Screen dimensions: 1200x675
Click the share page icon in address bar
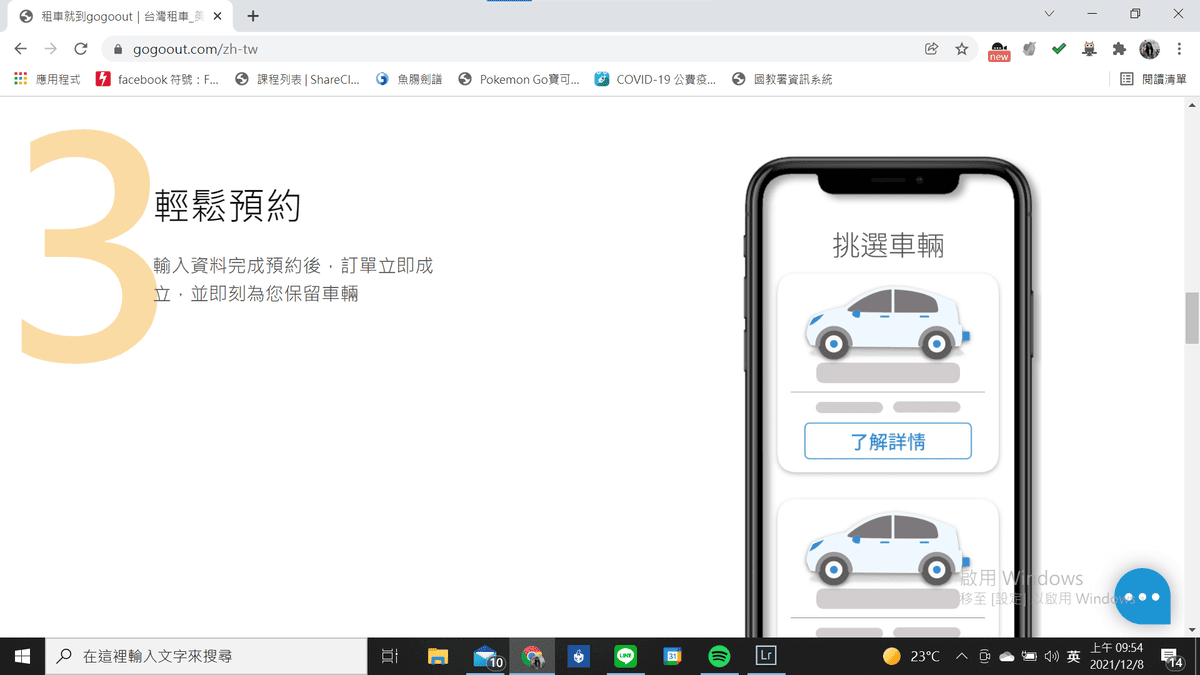(931, 48)
